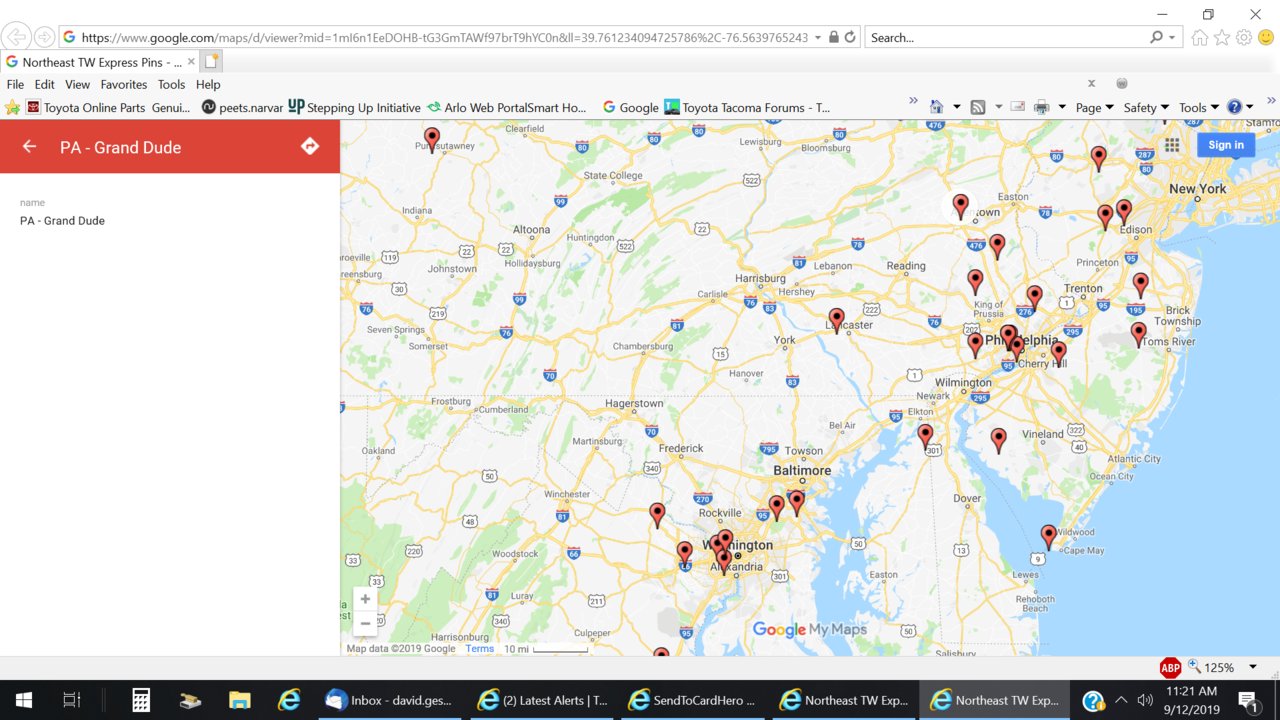
Task: Click the browser Forward button
Action: point(44,37)
